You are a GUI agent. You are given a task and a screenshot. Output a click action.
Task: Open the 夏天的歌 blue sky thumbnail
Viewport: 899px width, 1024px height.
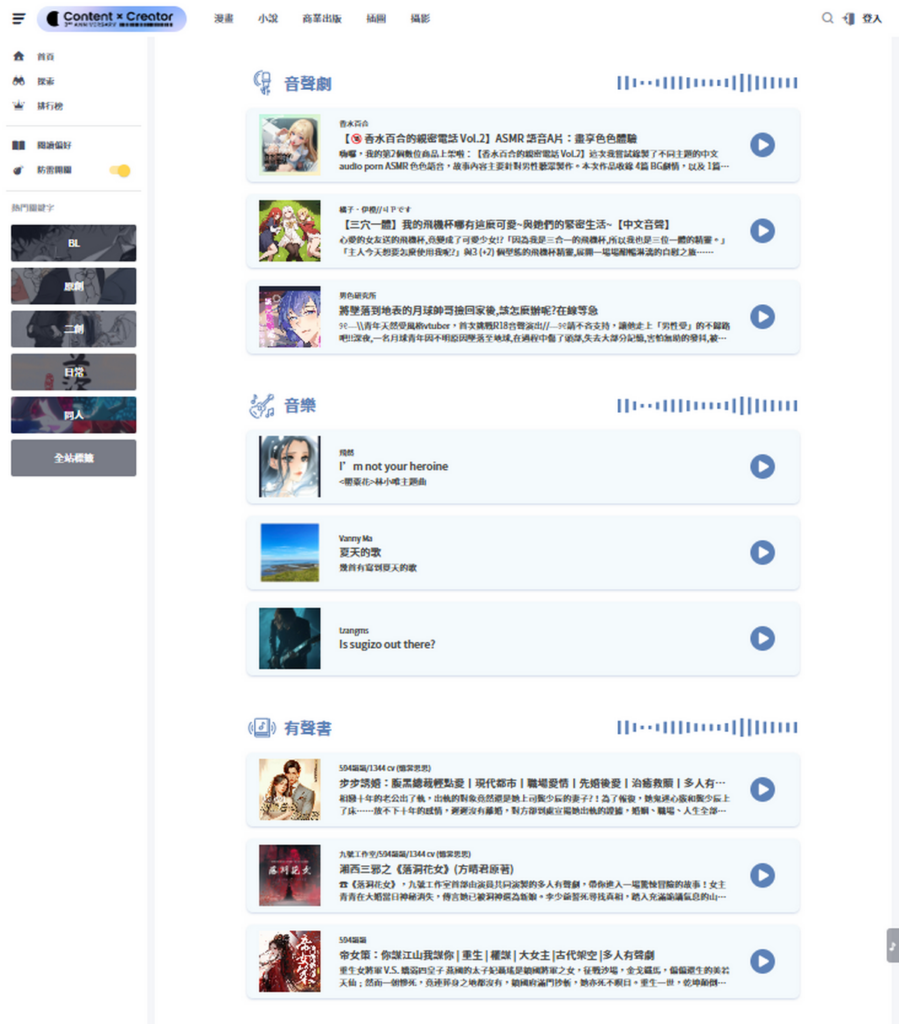pos(290,552)
